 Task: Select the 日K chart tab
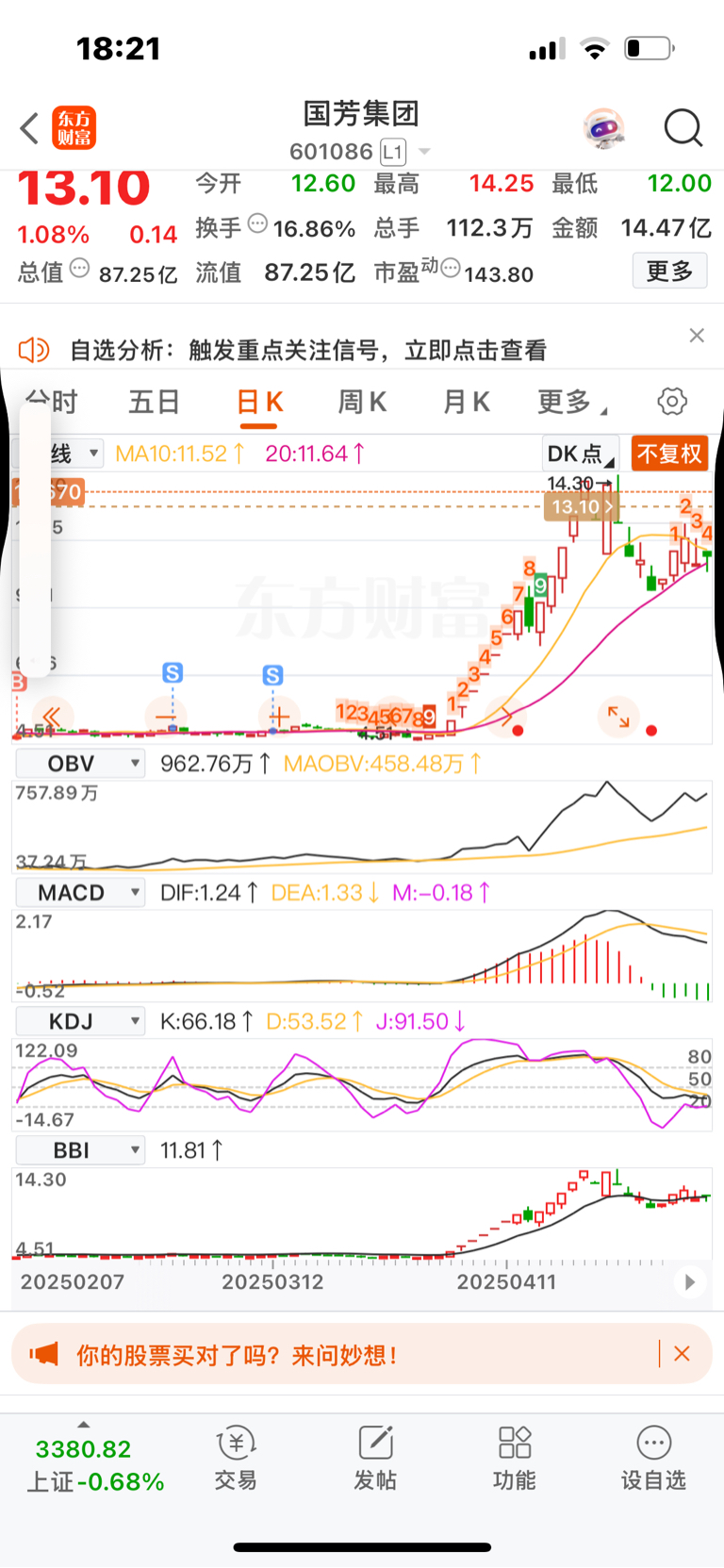point(259,403)
